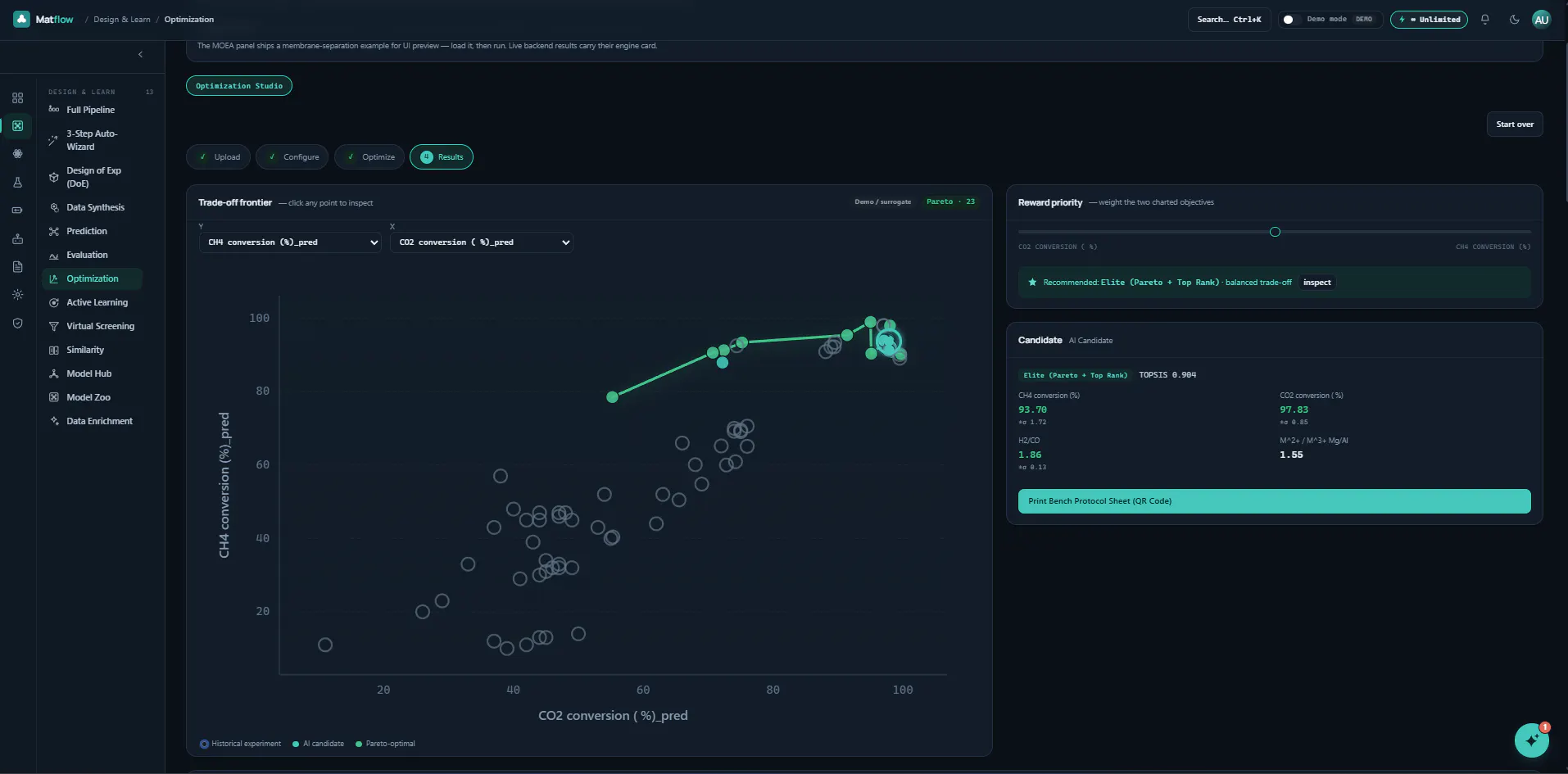Click the CO2 conversion value 97.83
This screenshot has width=1568, height=774.
point(1294,410)
